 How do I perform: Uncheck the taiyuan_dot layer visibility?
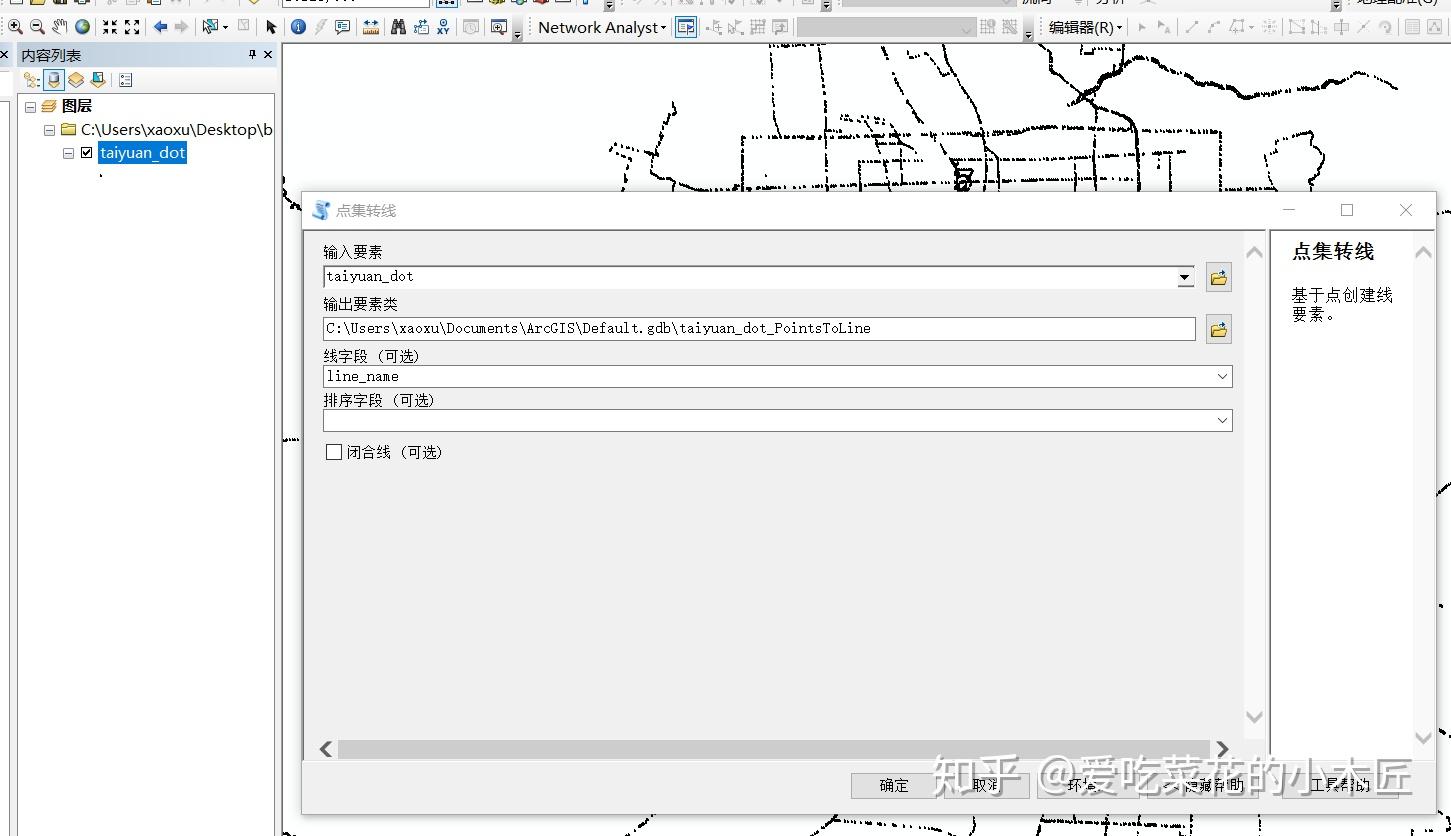tap(87, 153)
